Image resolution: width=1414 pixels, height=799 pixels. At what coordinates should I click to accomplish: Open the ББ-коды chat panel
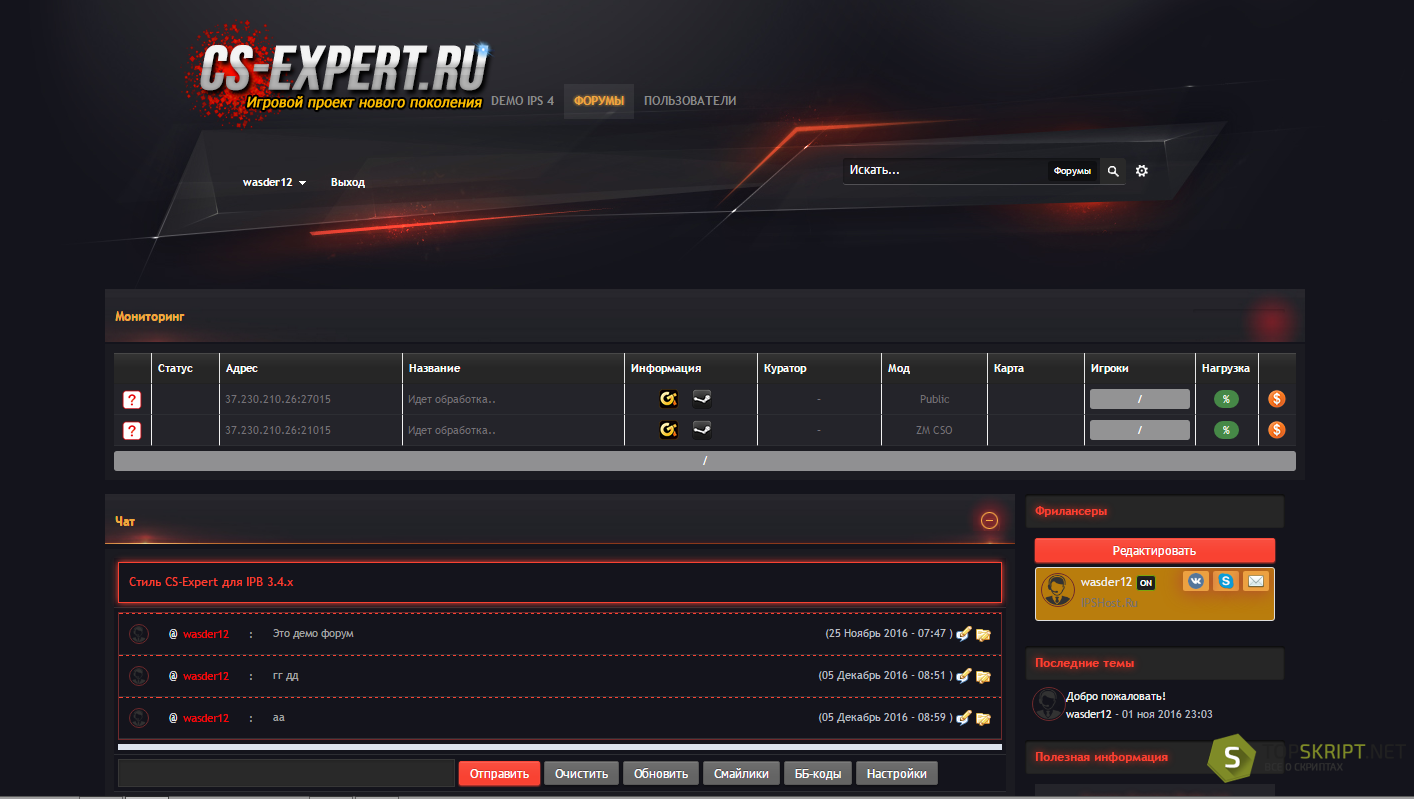817,774
